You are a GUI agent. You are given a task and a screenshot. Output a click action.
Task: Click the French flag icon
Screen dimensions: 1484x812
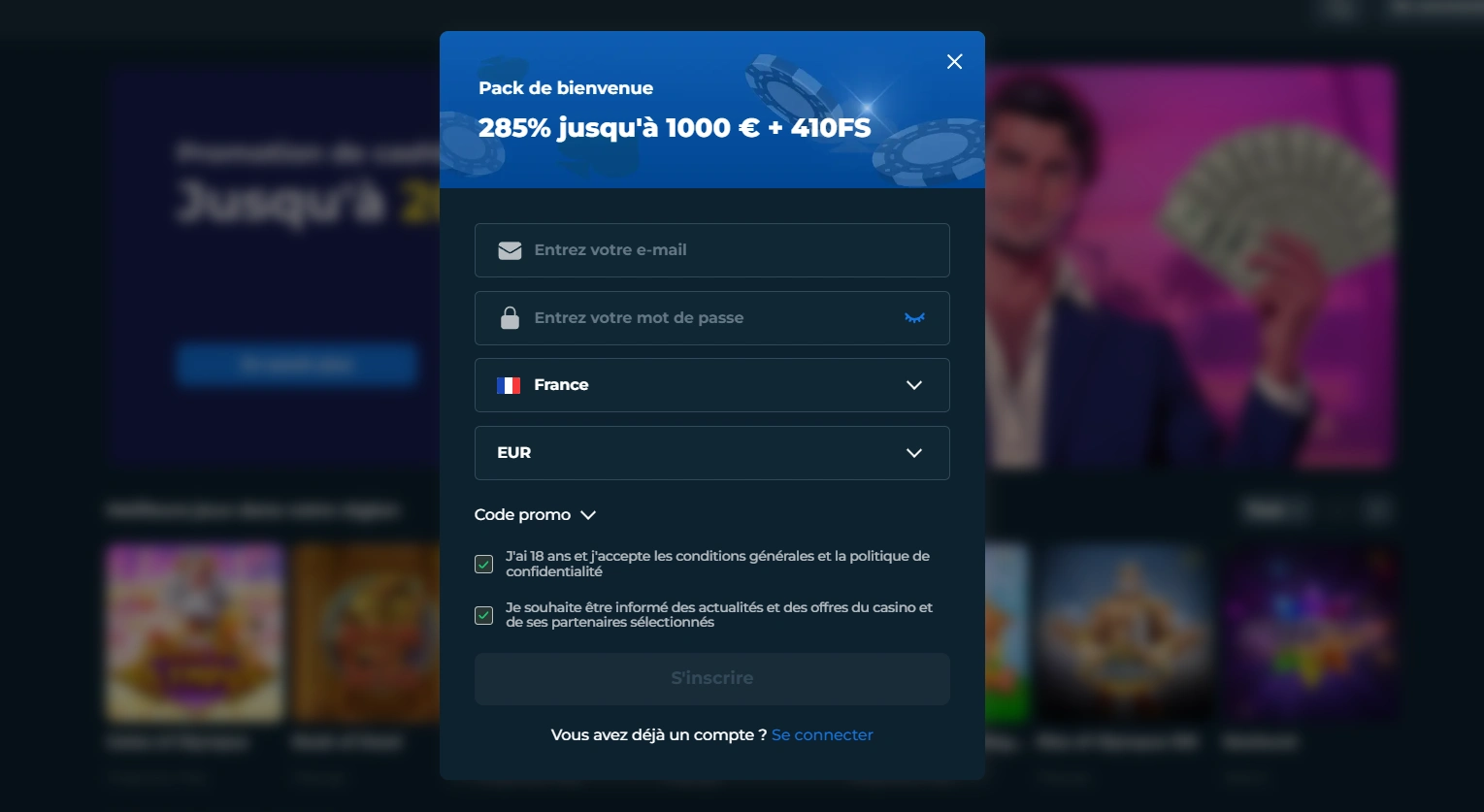(x=509, y=385)
